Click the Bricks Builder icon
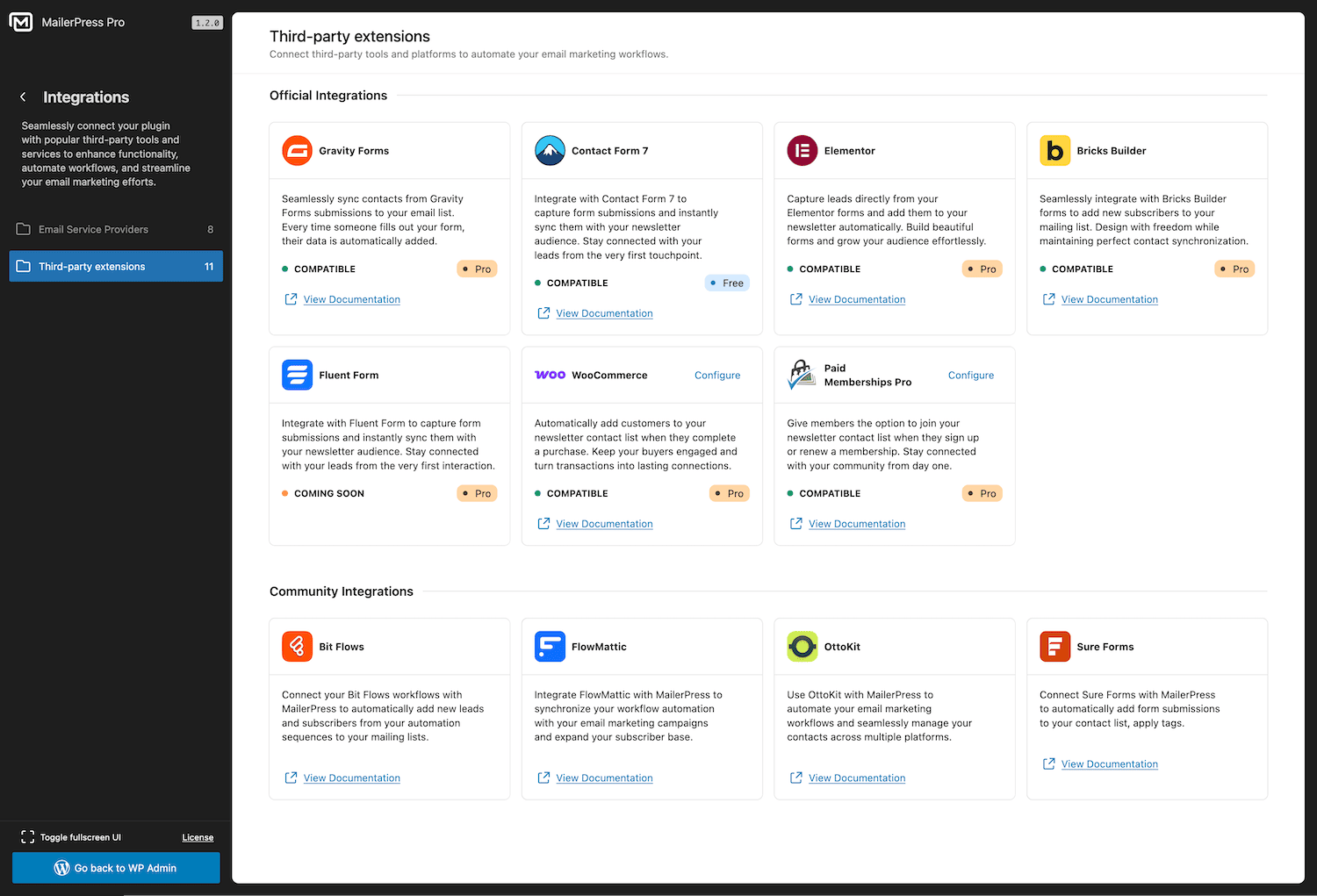Screen dimensions: 1317x896 tap(1054, 150)
